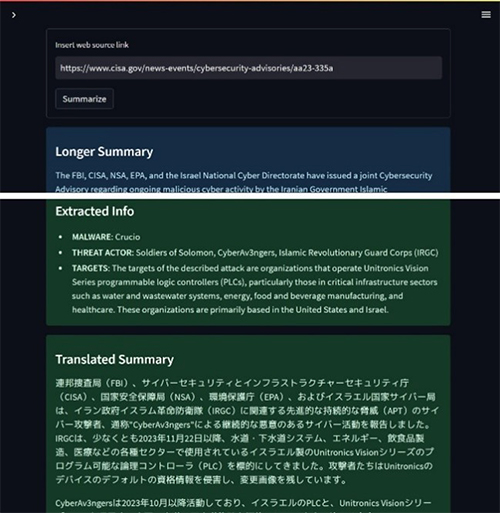Click the sentence starting 'The FBI, CISA, NSA, EPA'

point(244,182)
